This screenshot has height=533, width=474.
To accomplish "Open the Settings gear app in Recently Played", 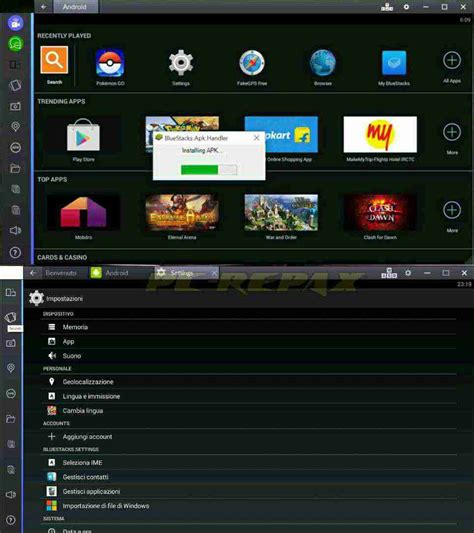I will 181,63.
